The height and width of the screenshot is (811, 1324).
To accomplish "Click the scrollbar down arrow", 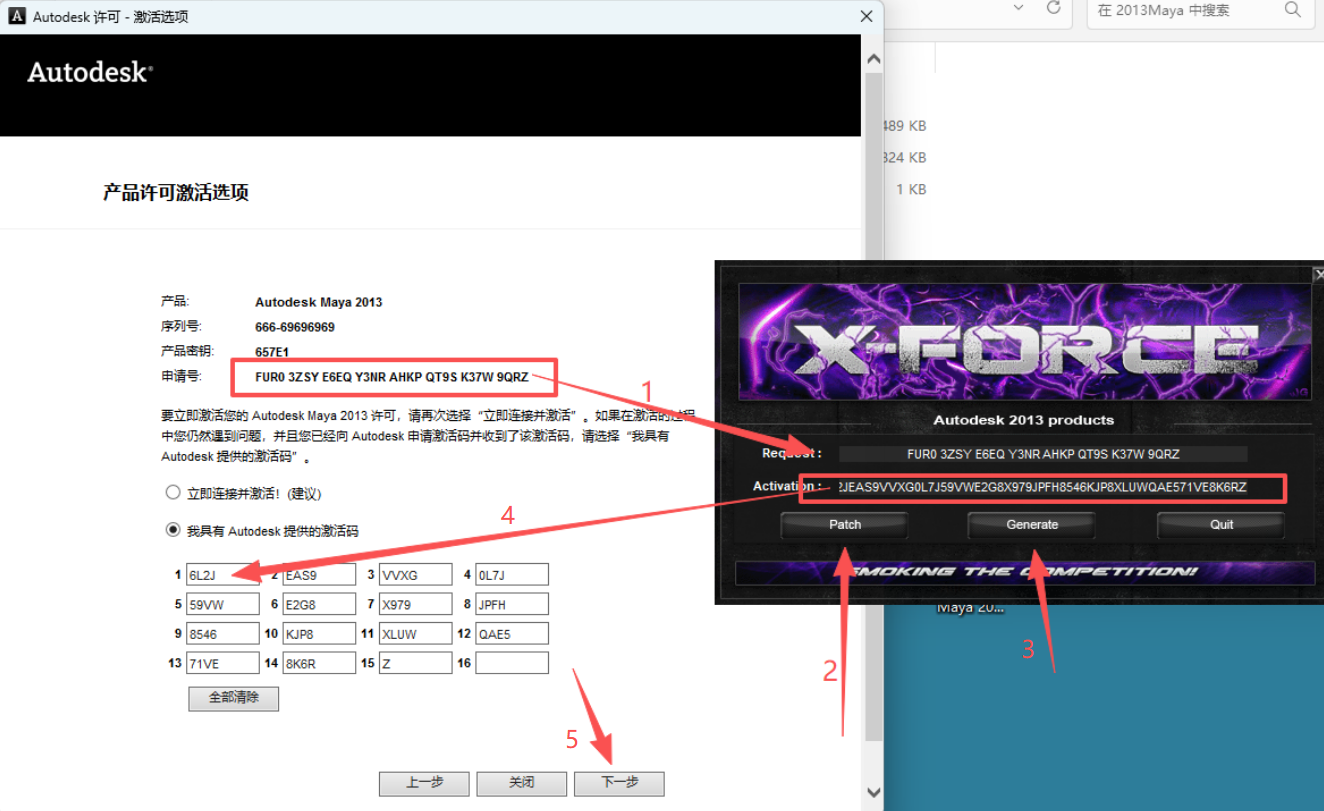I will click(873, 791).
